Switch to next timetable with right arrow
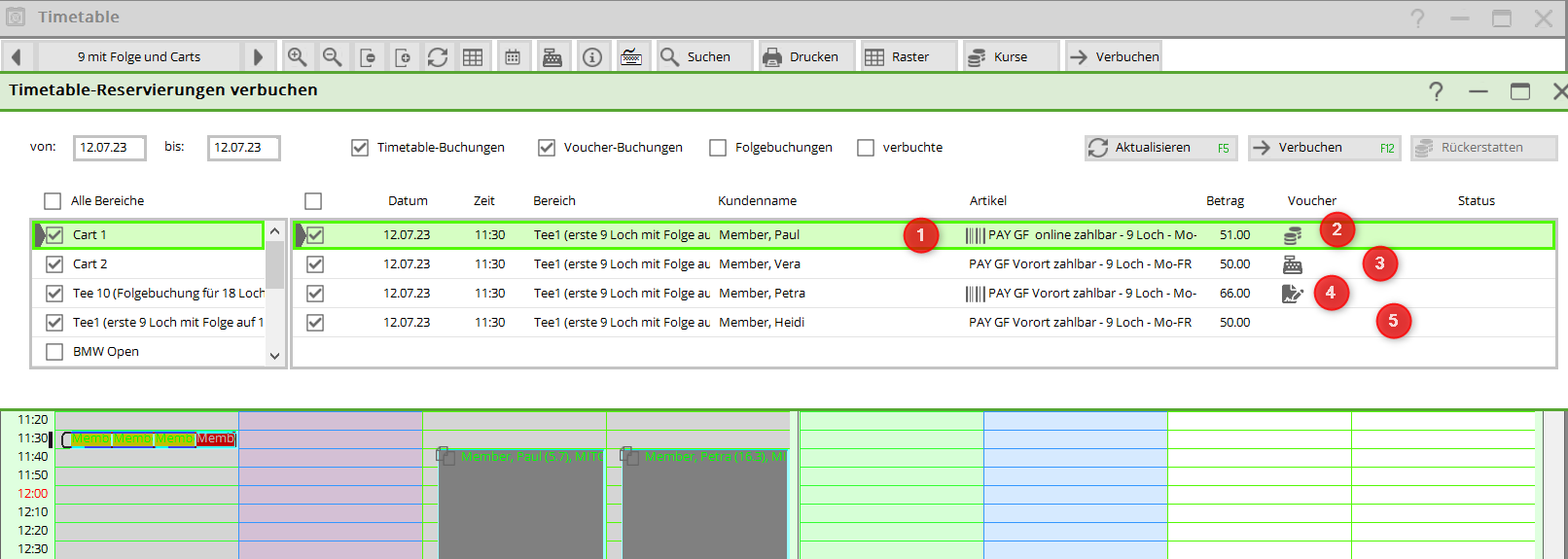The image size is (1568, 559). click(258, 57)
